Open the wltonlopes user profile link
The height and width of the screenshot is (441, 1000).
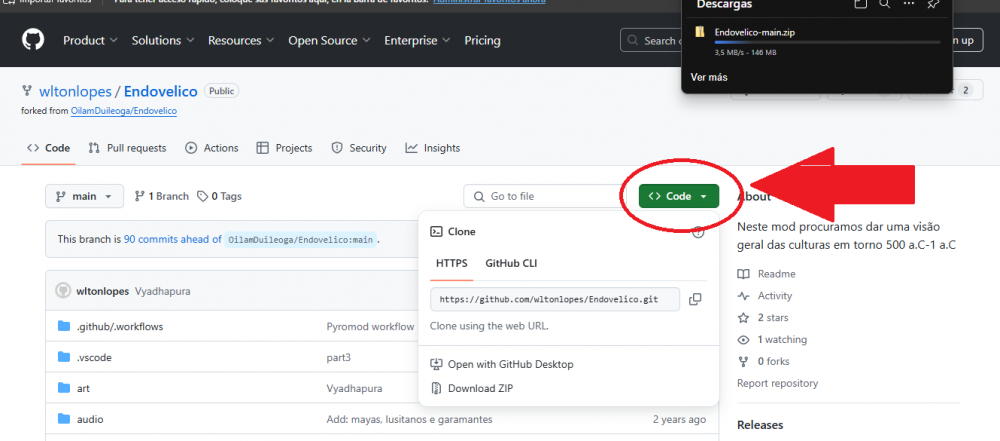click(75, 91)
